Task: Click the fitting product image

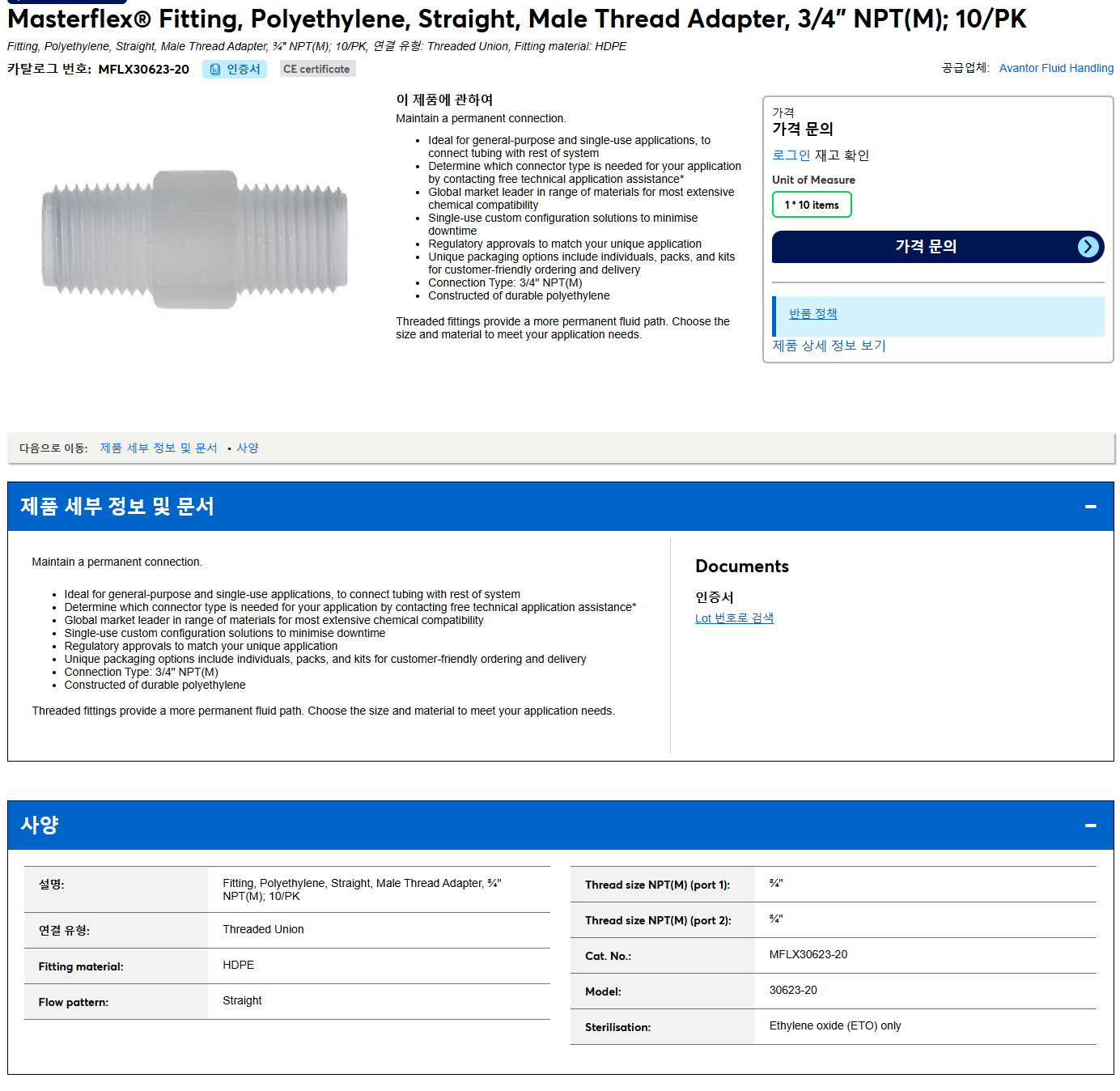Action: coord(195,239)
